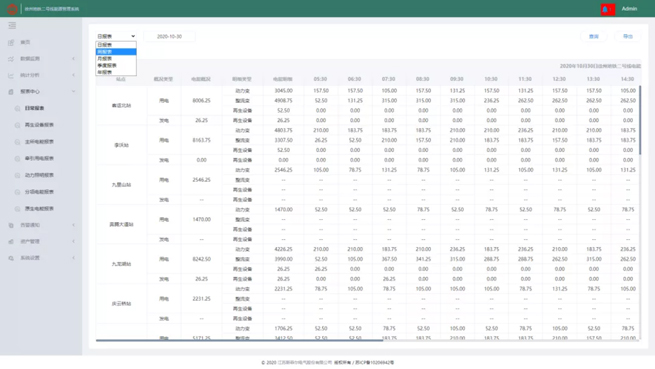Click the 告警通知 alert icon
The image size is (655, 369).
coord(11,225)
